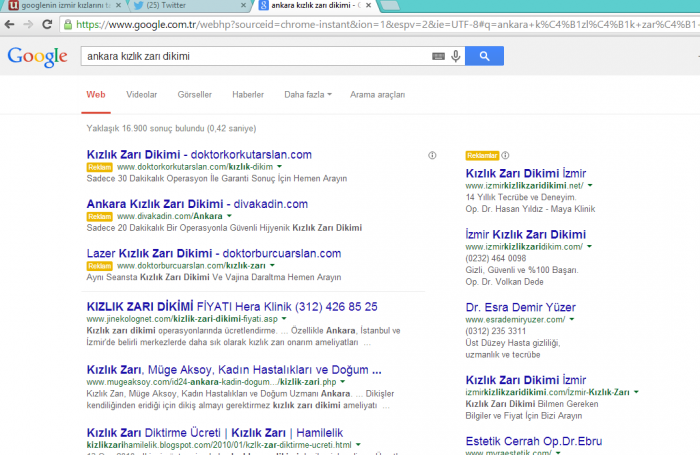The image size is (700, 455).
Task: Click info icon beside Reklamlar label
Action: coord(505,155)
